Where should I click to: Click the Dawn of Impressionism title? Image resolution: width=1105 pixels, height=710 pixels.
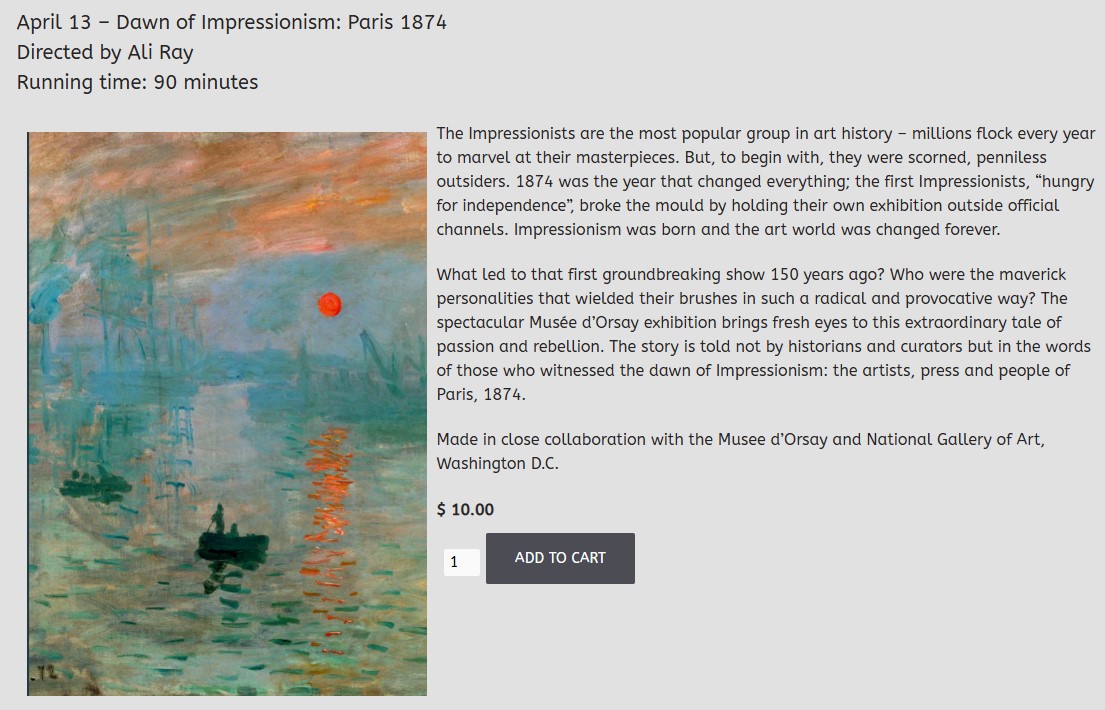[232, 22]
